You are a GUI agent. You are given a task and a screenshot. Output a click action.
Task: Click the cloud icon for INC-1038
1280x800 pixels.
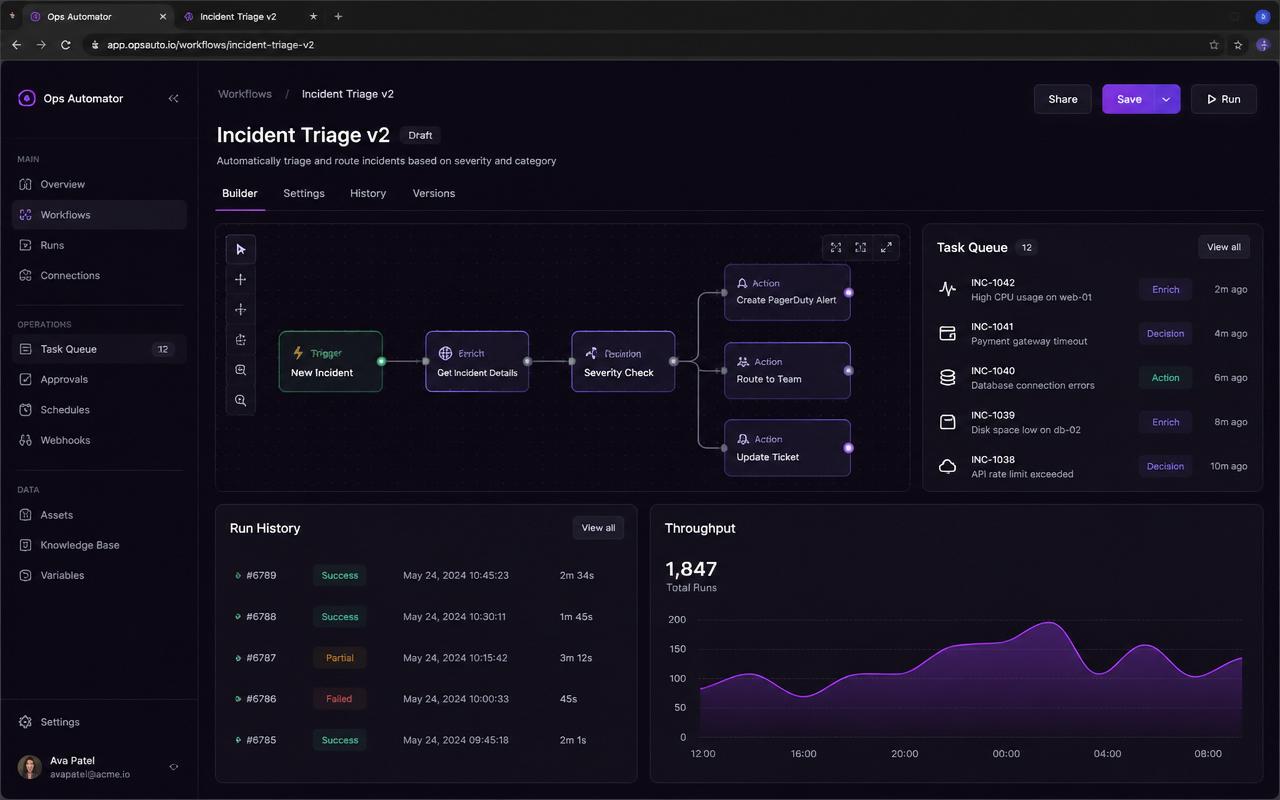(947, 466)
